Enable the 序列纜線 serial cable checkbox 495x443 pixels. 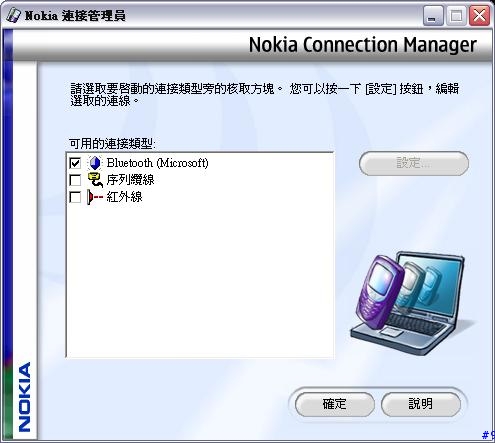(75, 180)
